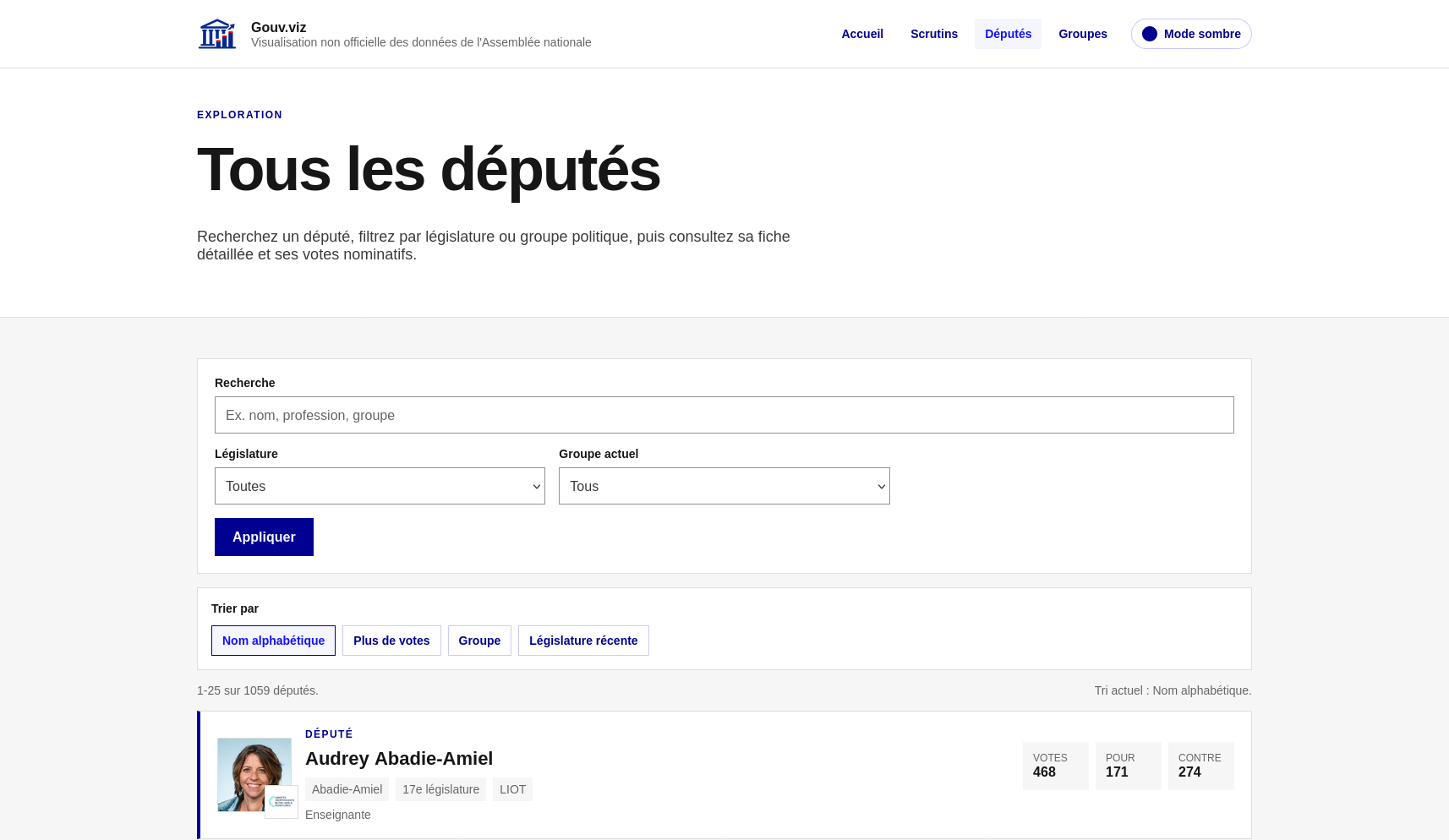The image size is (1449, 840).
Task: Click the LIOT group tag
Action: (x=512, y=789)
